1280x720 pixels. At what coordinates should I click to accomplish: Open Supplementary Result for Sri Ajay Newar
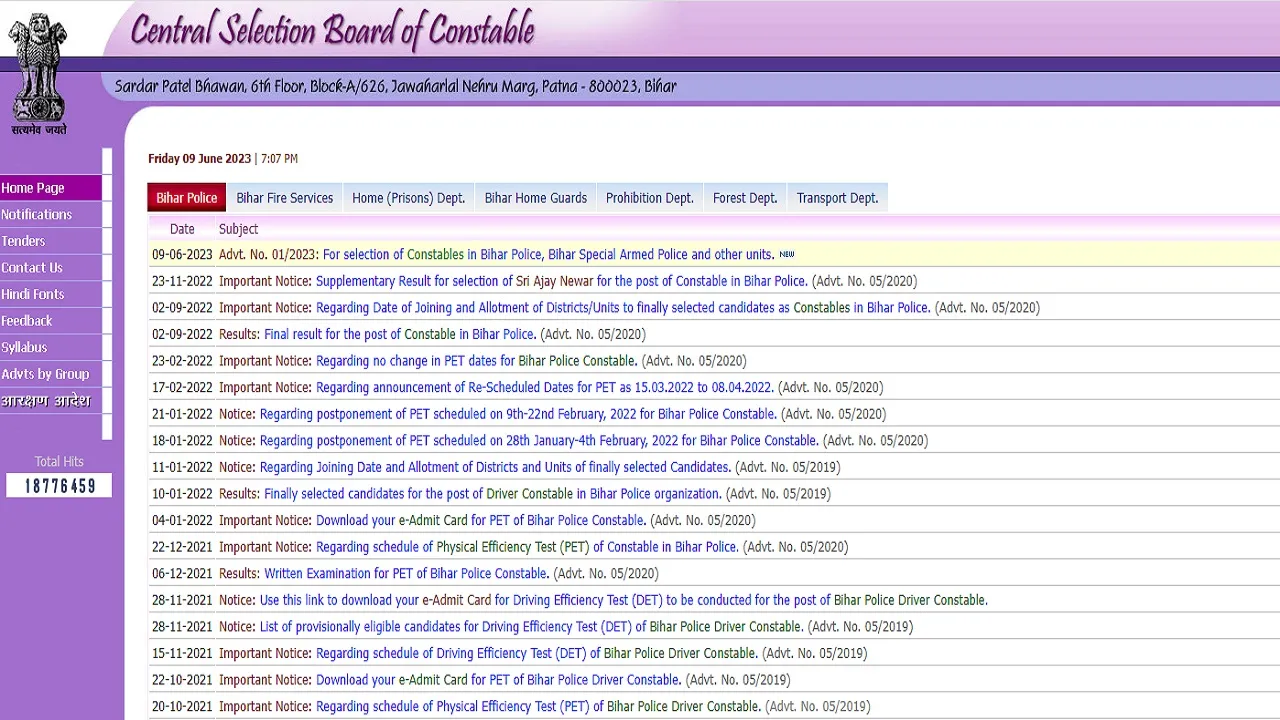tap(561, 281)
